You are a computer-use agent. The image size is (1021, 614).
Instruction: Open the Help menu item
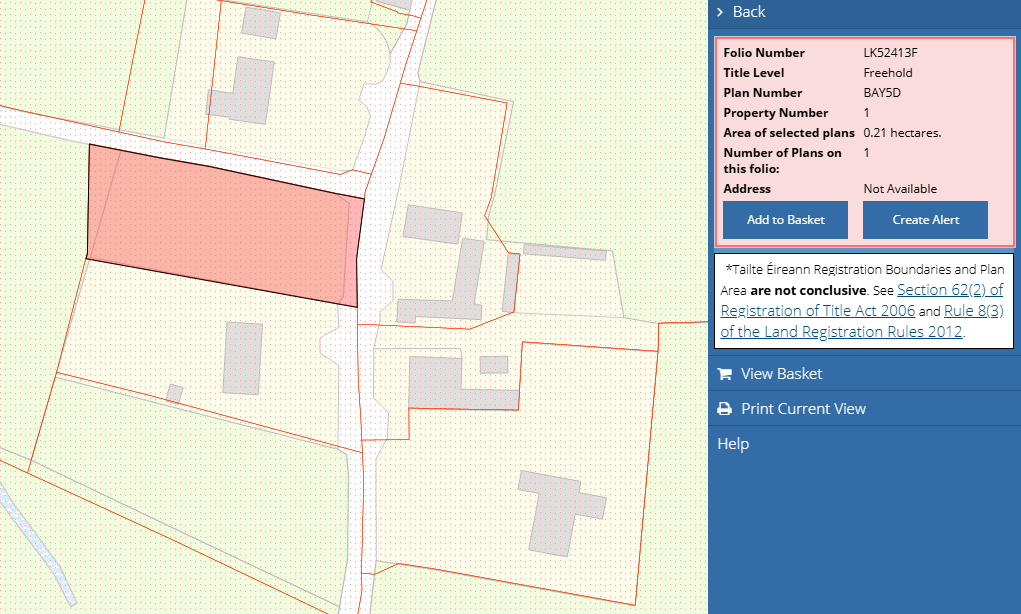(x=733, y=444)
